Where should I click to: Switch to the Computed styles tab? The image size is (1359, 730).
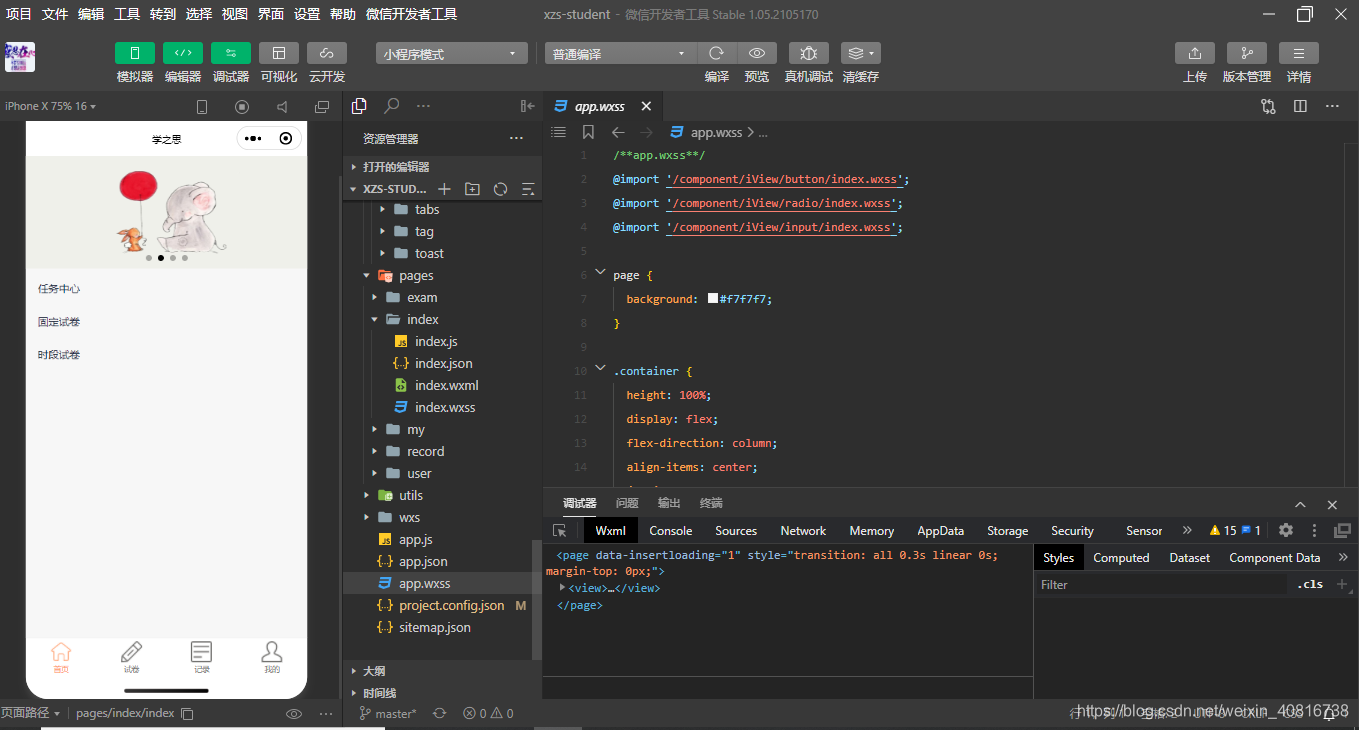point(1121,558)
